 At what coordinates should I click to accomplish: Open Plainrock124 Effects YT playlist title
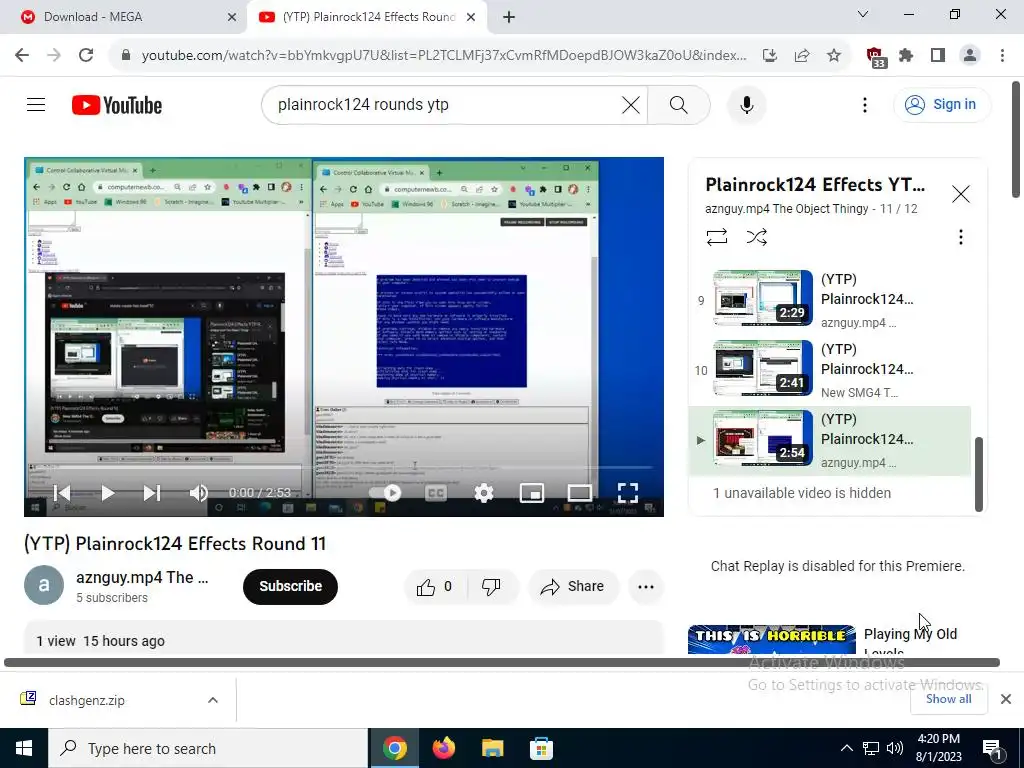click(x=815, y=185)
